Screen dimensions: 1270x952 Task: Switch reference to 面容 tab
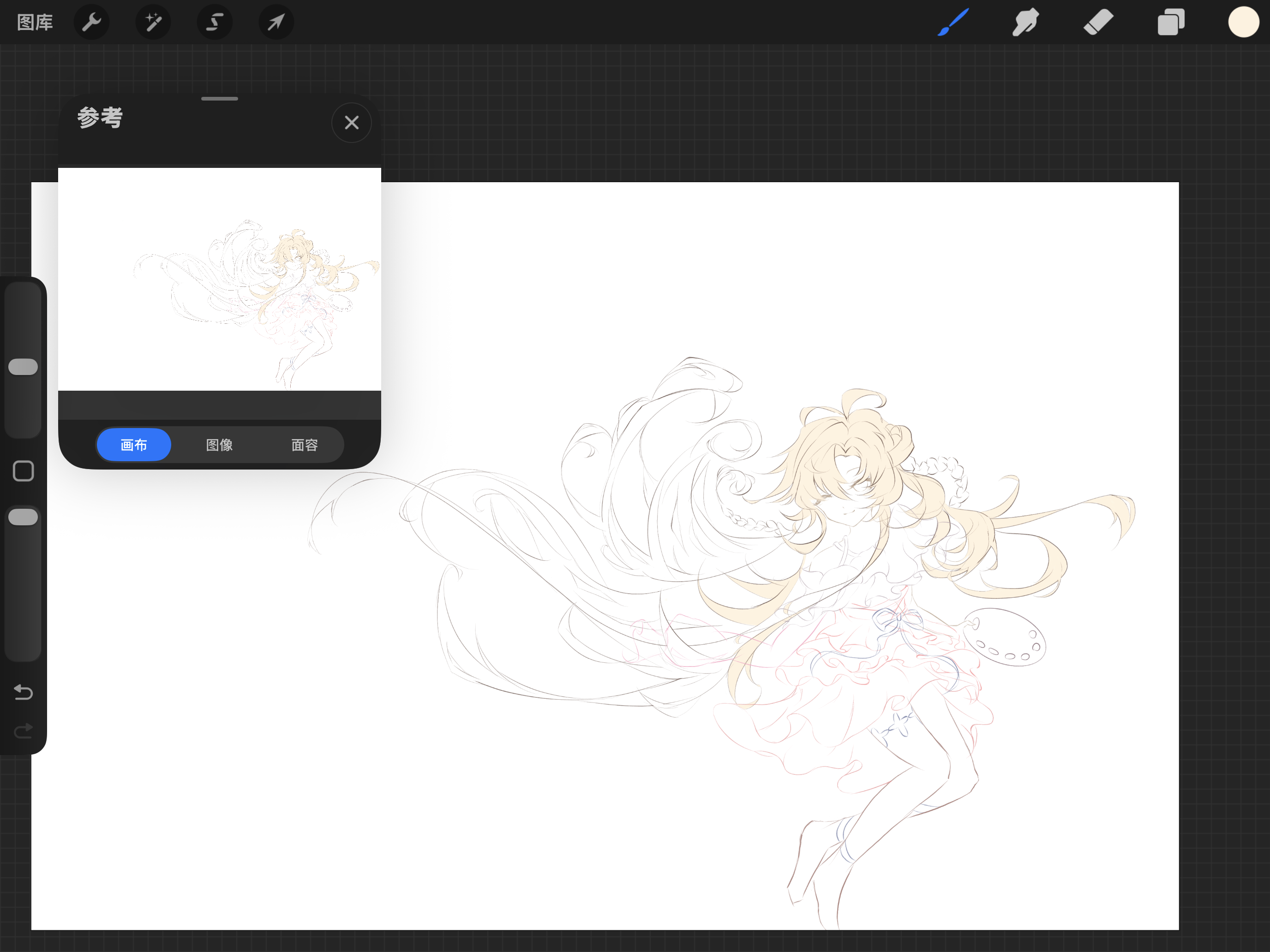(x=304, y=445)
